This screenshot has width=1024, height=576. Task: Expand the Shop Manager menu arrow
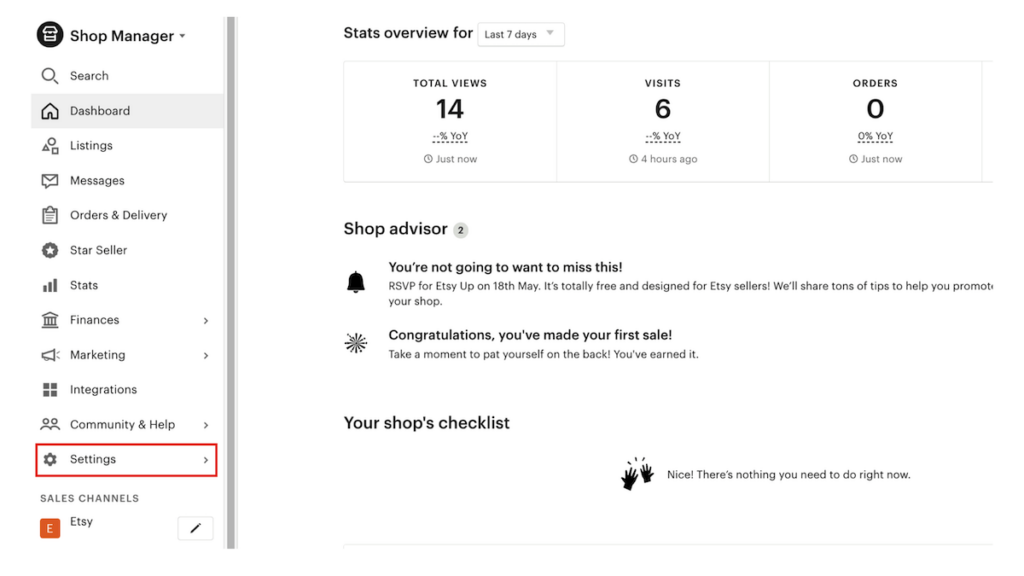tap(182, 36)
